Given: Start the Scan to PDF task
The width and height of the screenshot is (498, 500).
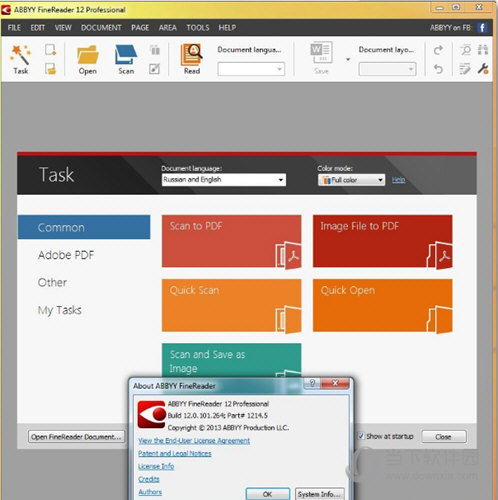Looking at the screenshot, I should [232, 241].
